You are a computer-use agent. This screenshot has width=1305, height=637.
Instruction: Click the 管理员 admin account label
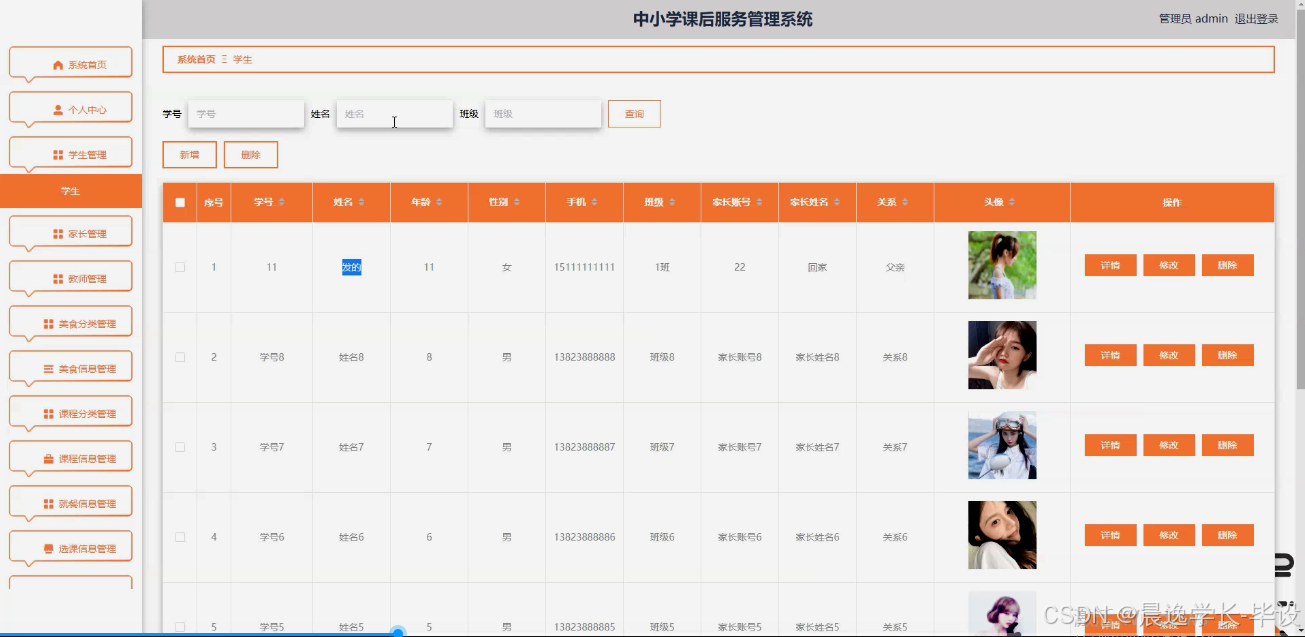(x=1193, y=19)
